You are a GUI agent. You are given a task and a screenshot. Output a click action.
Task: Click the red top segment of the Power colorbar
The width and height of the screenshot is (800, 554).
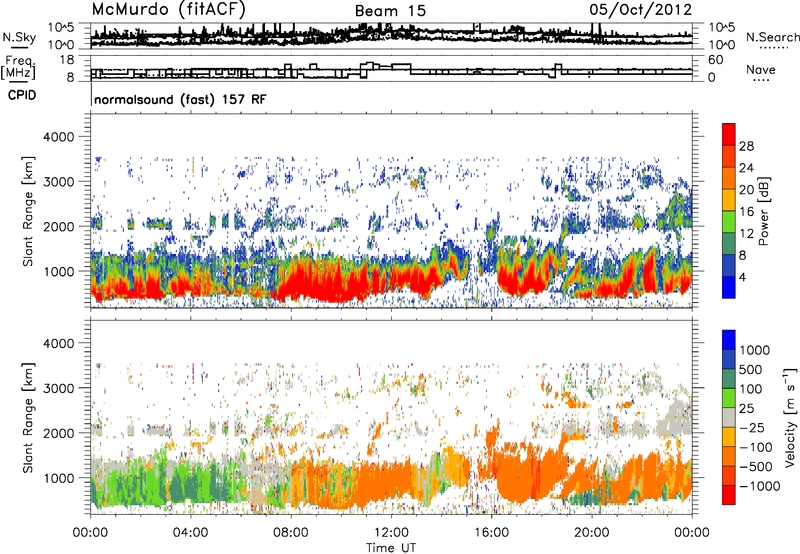pos(729,134)
